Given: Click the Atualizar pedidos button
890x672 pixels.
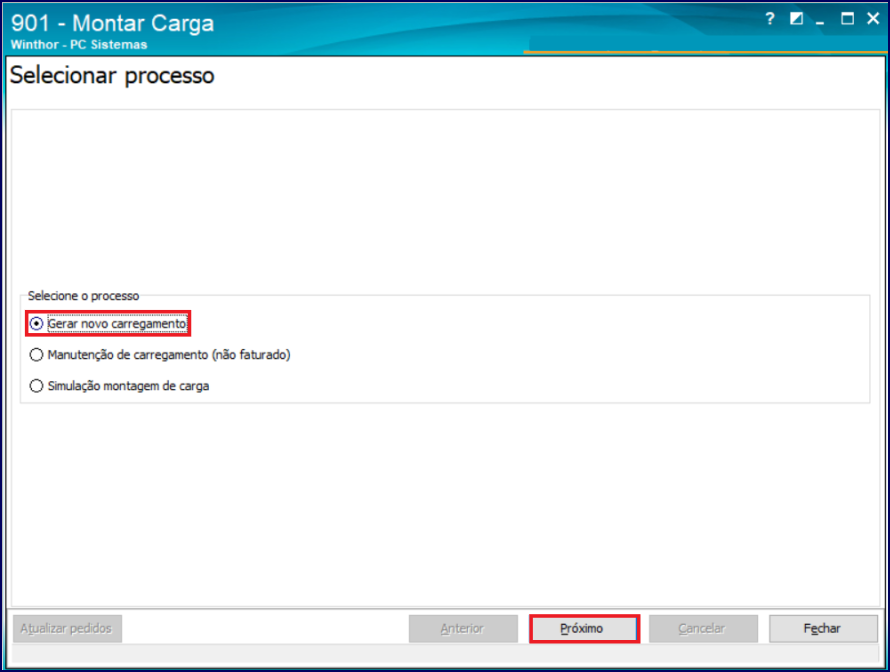Looking at the screenshot, I should click(68, 629).
